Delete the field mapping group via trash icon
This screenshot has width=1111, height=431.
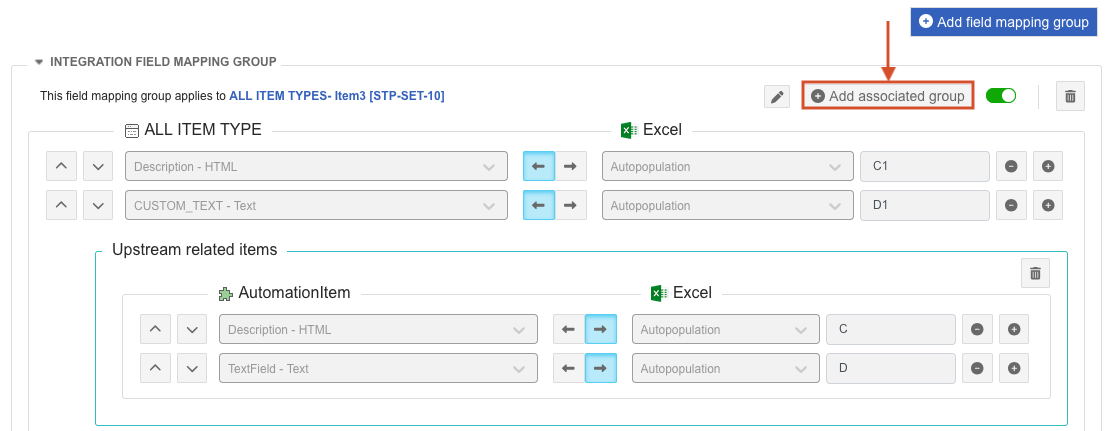coord(1070,96)
